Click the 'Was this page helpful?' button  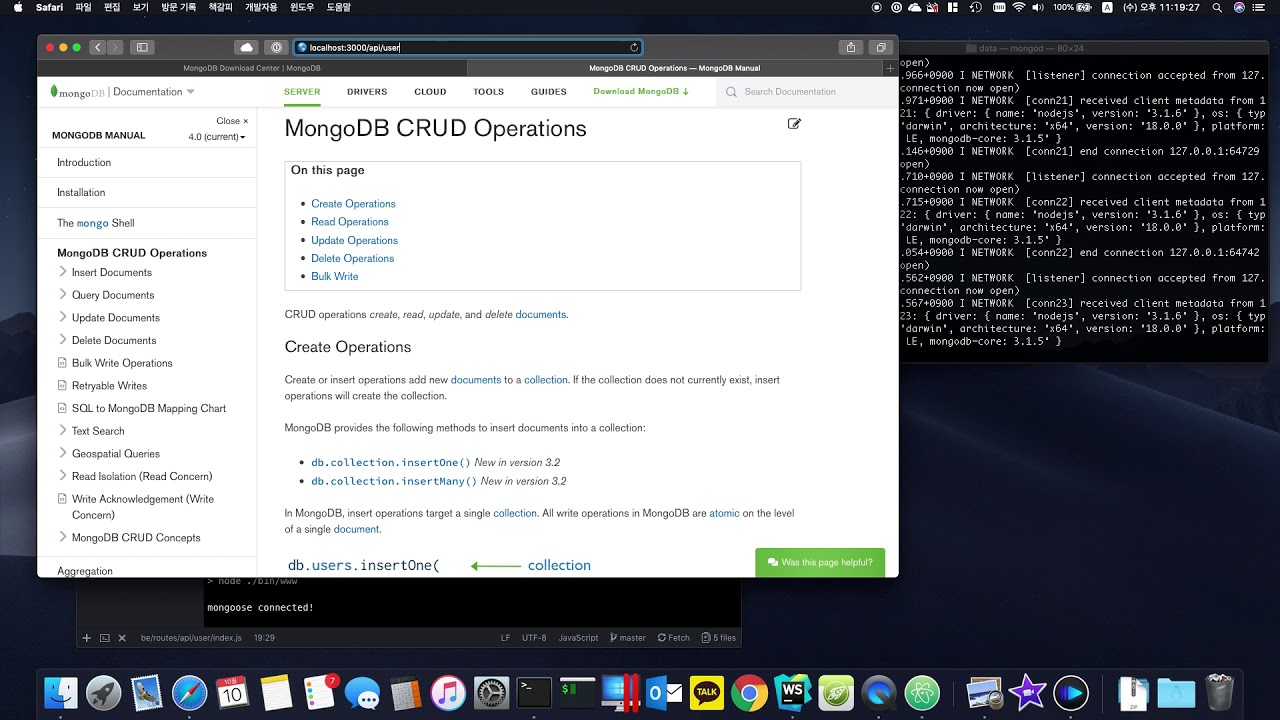(x=820, y=562)
